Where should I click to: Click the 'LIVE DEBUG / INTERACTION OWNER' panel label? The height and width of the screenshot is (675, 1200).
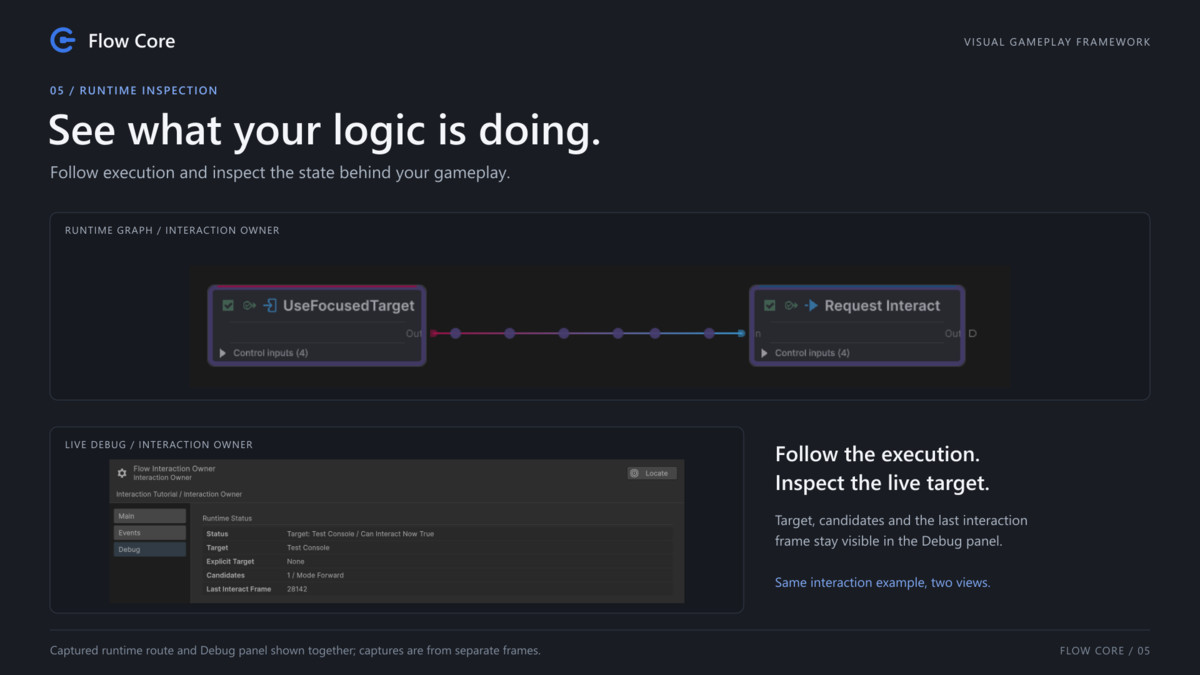point(159,445)
